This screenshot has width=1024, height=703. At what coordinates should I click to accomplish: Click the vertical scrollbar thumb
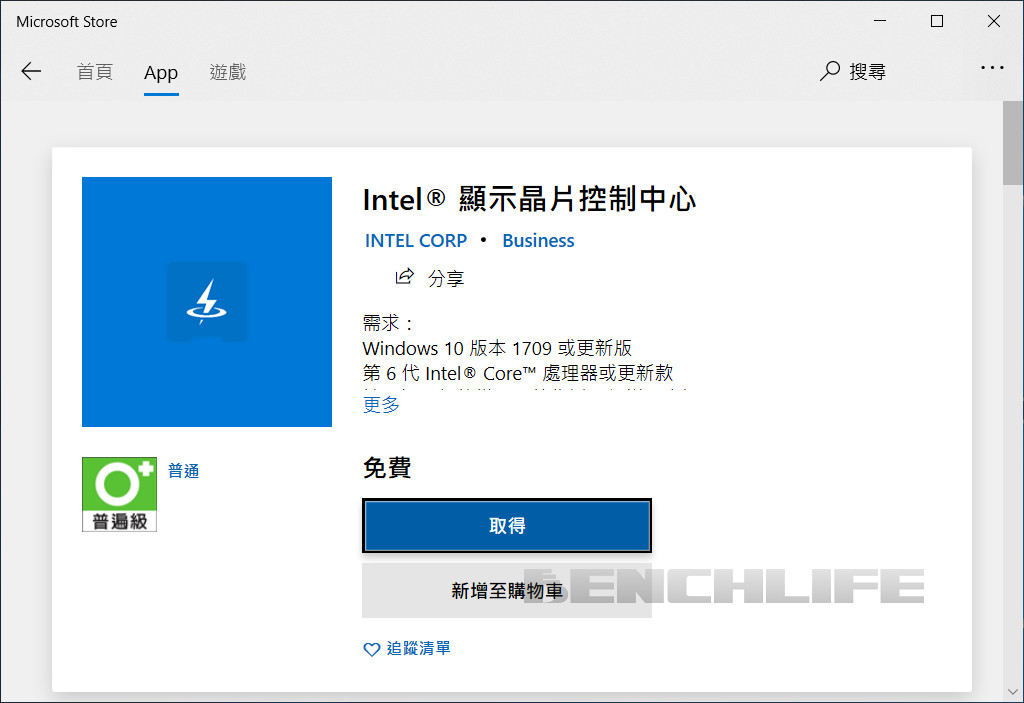tap(1013, 143)
